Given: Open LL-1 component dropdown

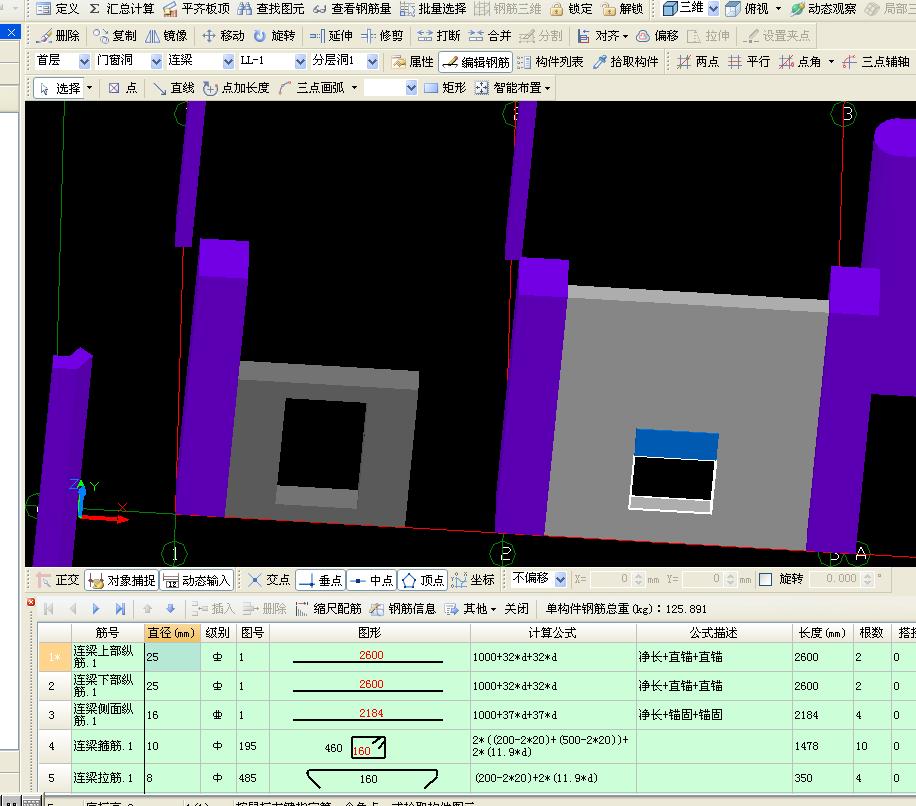Looking at the screenshot, I should [300, 61].
